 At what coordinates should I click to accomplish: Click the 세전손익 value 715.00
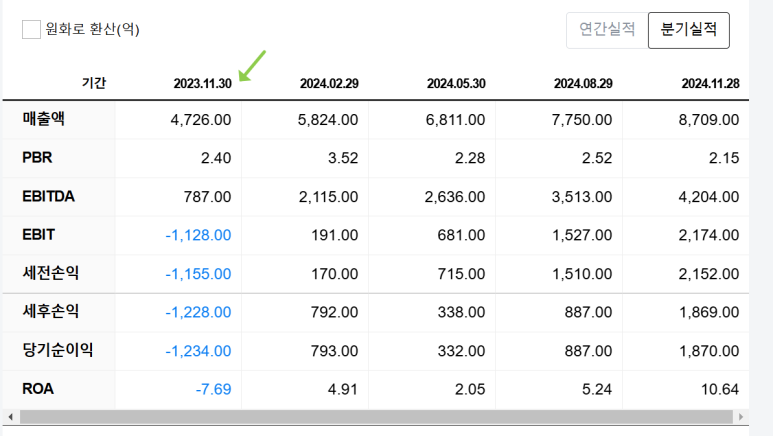(x=461, y=274)
